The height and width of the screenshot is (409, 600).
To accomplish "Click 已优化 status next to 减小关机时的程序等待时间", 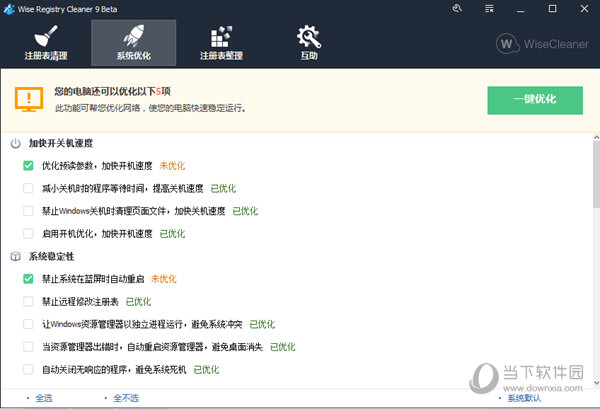I will tap(223, 188).
